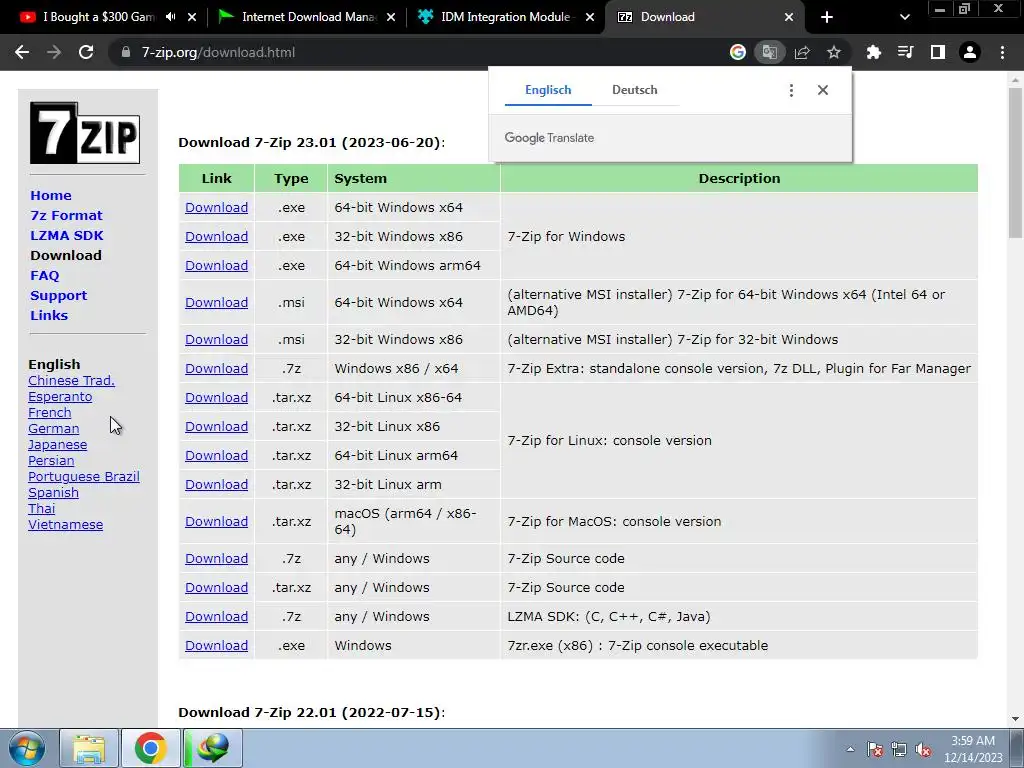Click the browser back arrow
This screenshot has height=768, width=1024.
(22, 52)
